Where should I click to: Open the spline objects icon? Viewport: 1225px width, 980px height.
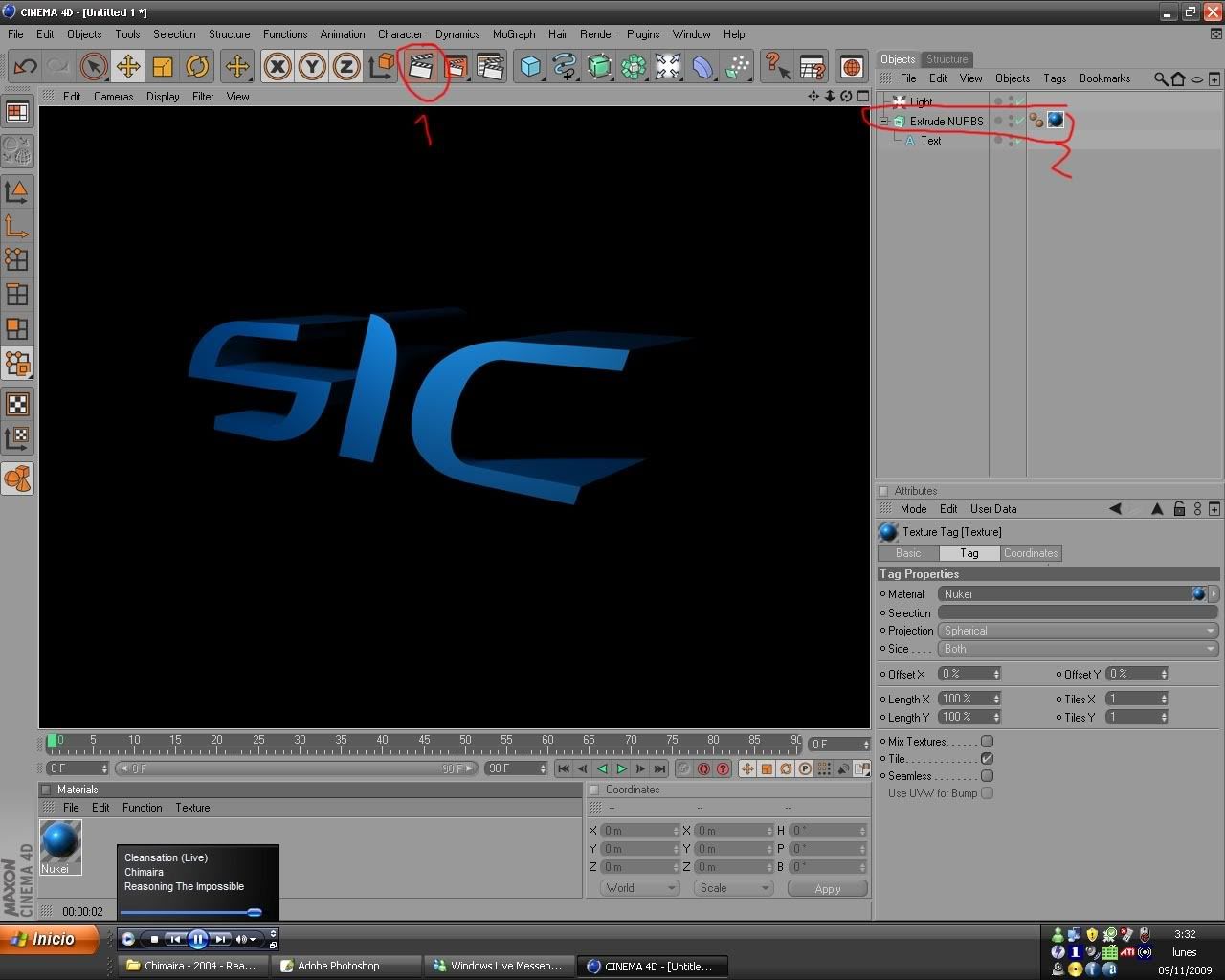tap(565, 66)
